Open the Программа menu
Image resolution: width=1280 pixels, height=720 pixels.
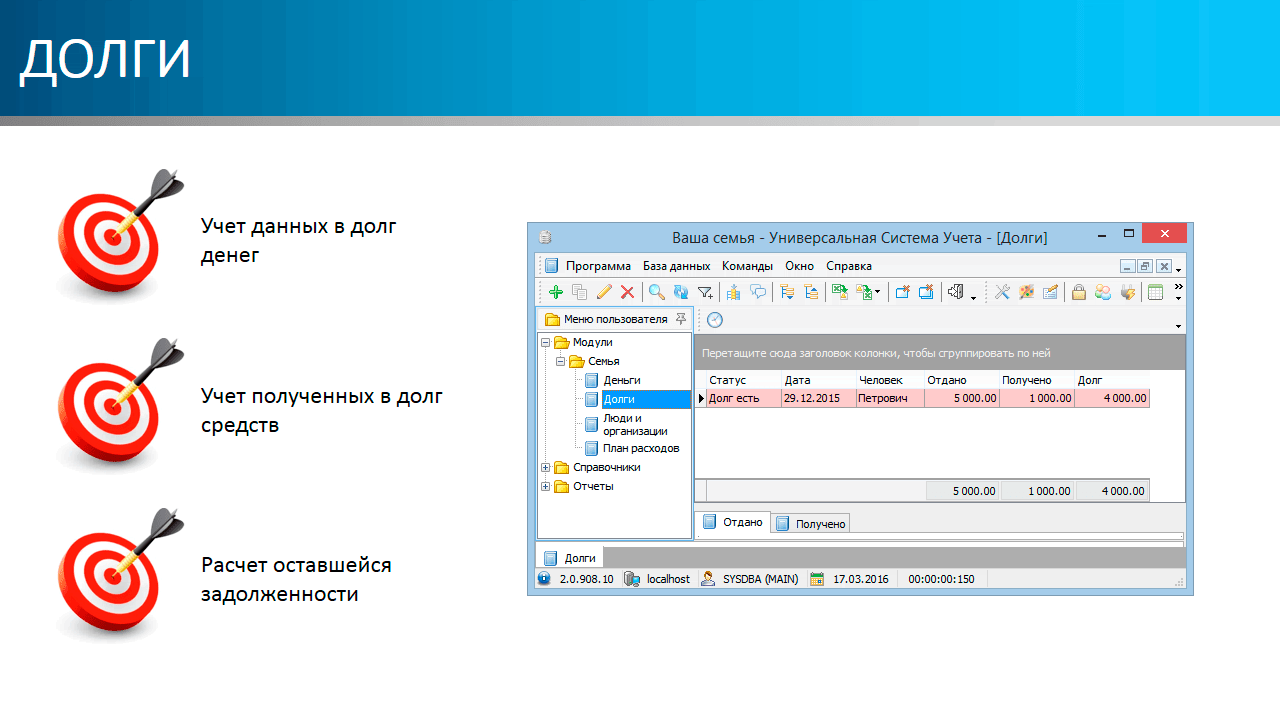(x=598, y=266)
